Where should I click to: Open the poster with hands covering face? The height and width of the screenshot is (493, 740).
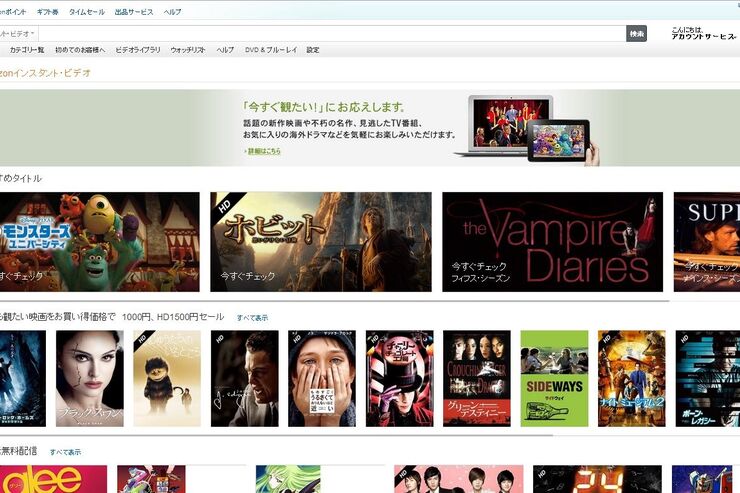322,378
